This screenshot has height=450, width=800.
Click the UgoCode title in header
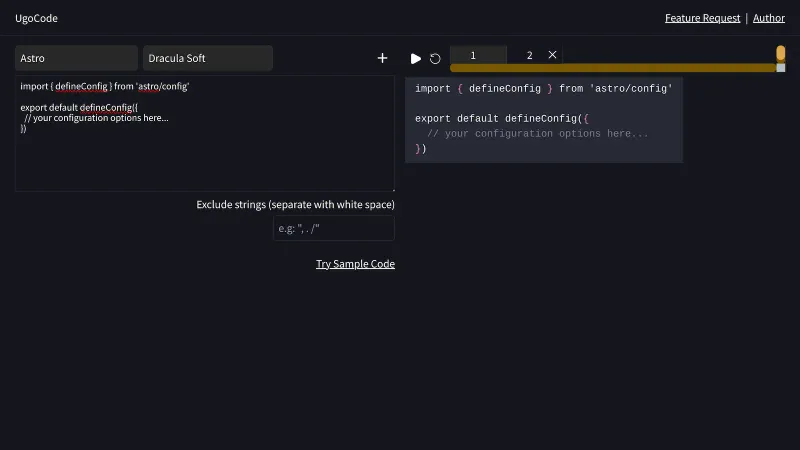point(36,18)
